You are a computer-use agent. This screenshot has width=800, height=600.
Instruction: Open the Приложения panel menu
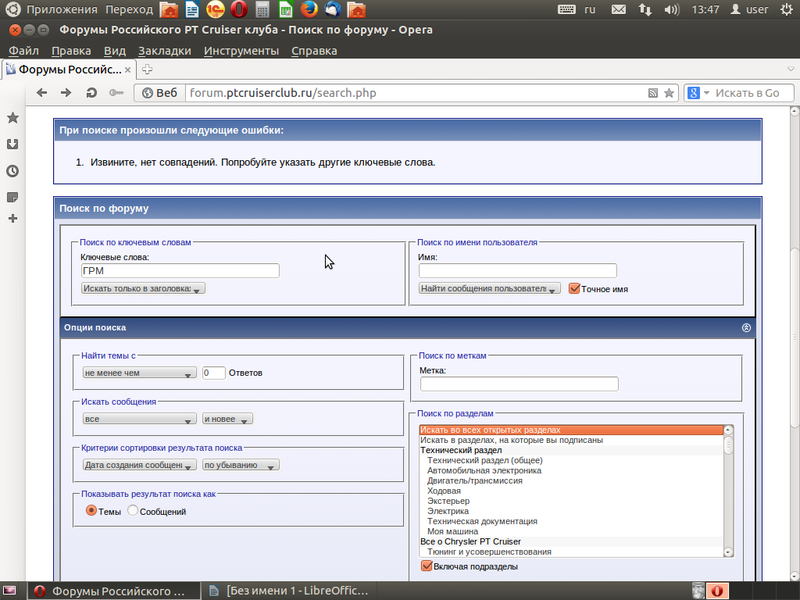pyautogui.click(x=62, y=9)
